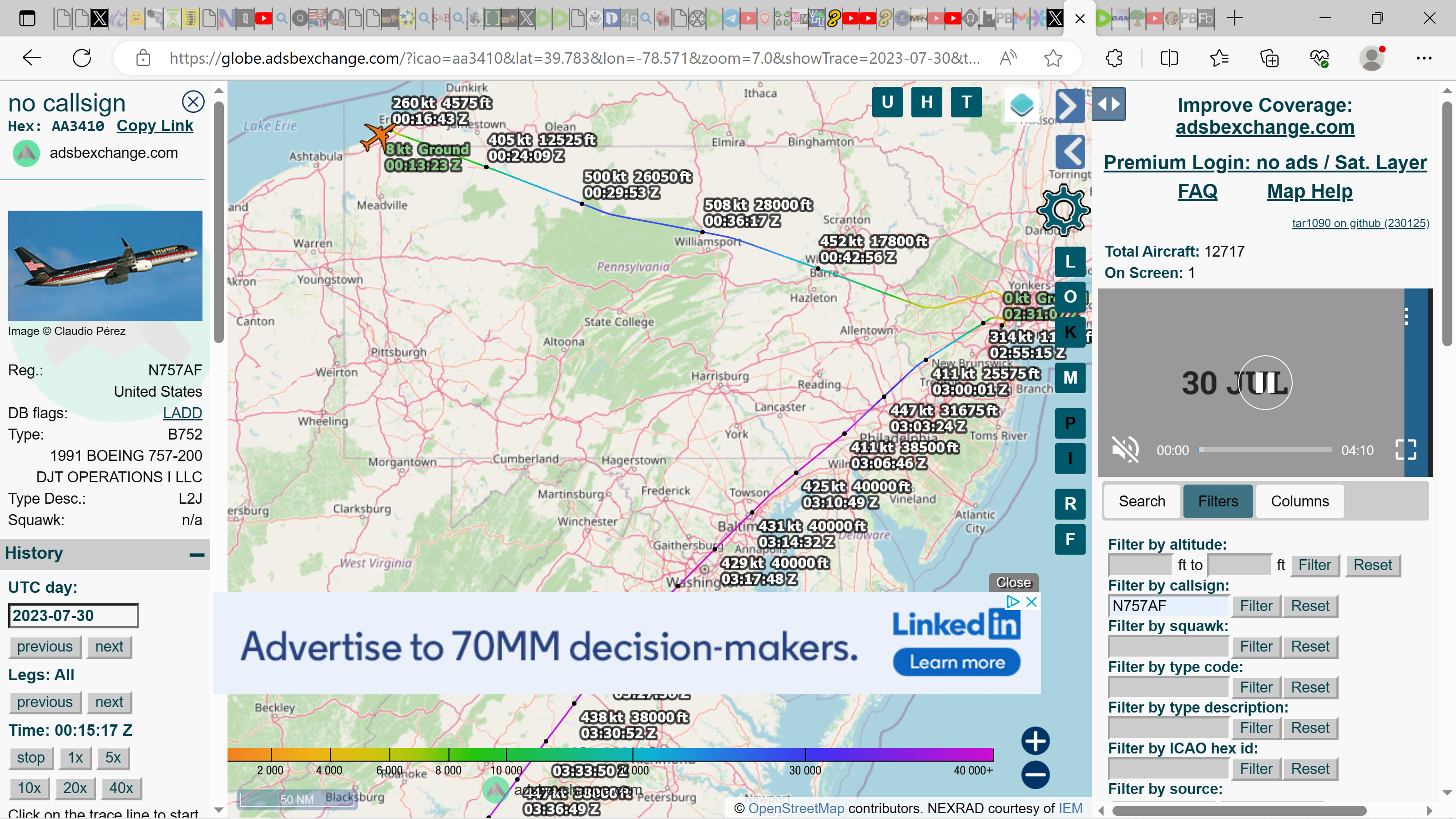Toggle the K map button
The height and width of the screenshot is (819, 1456).
click(1070, 332)
